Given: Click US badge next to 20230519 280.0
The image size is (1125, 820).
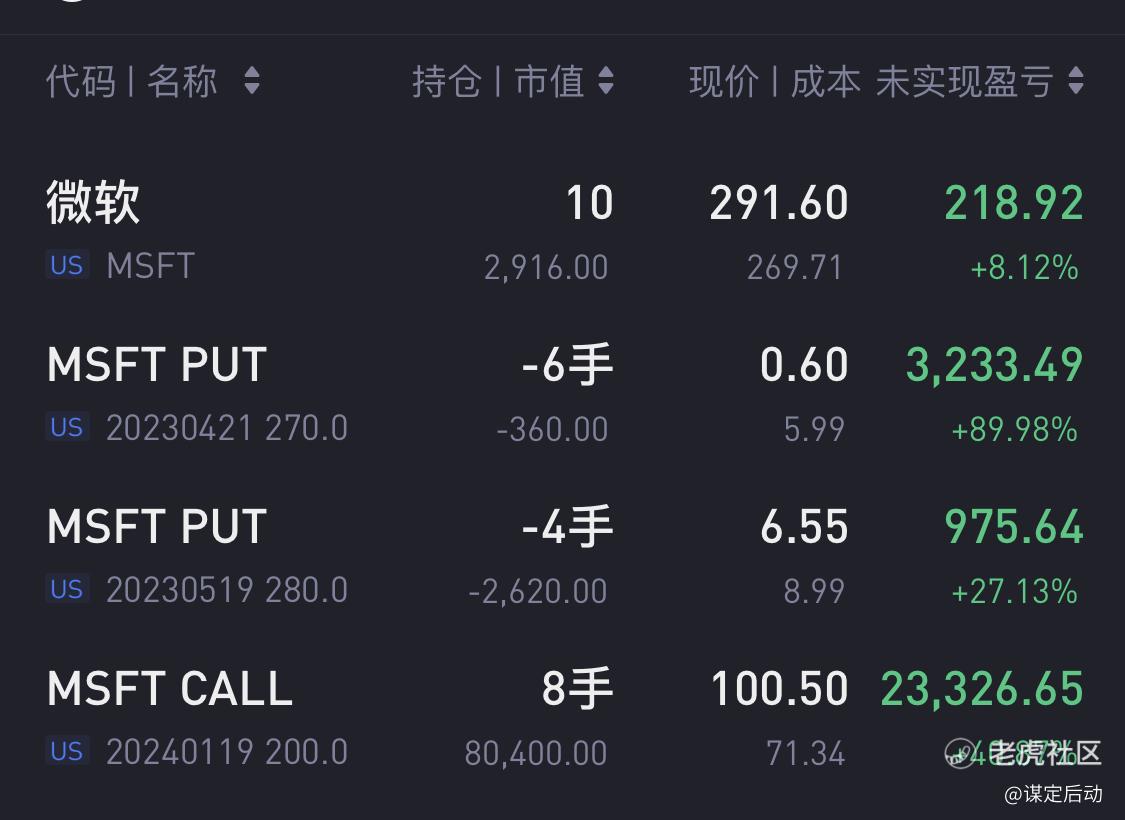Looking at the screenshot, I should point(67,589).
